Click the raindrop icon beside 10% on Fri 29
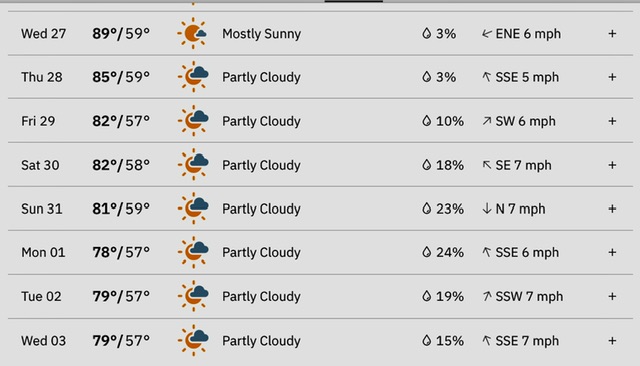 point(427,121)
